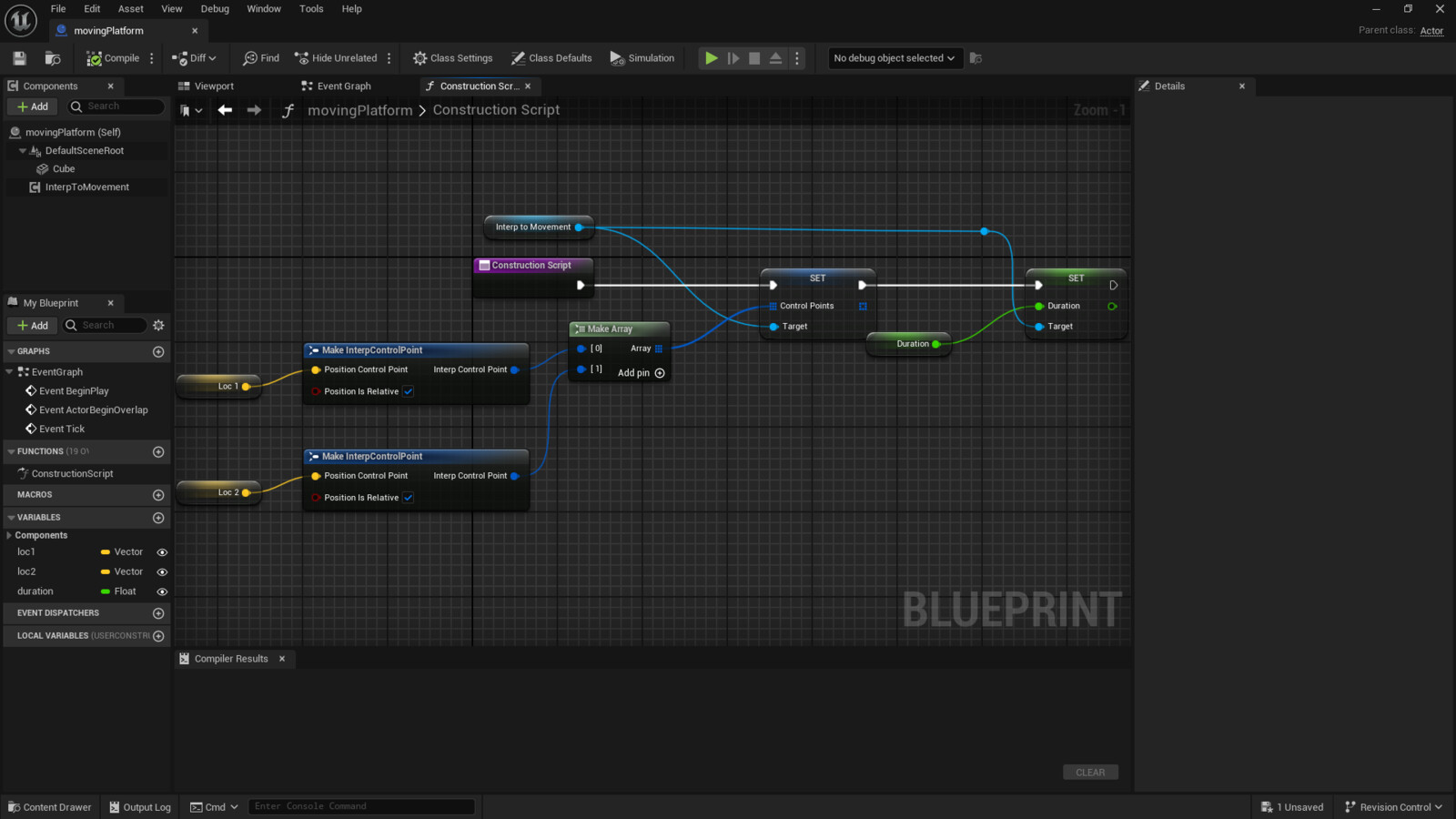The image size is (1456, 819).
Task: Open the Output Log
Action: (140, 807)
